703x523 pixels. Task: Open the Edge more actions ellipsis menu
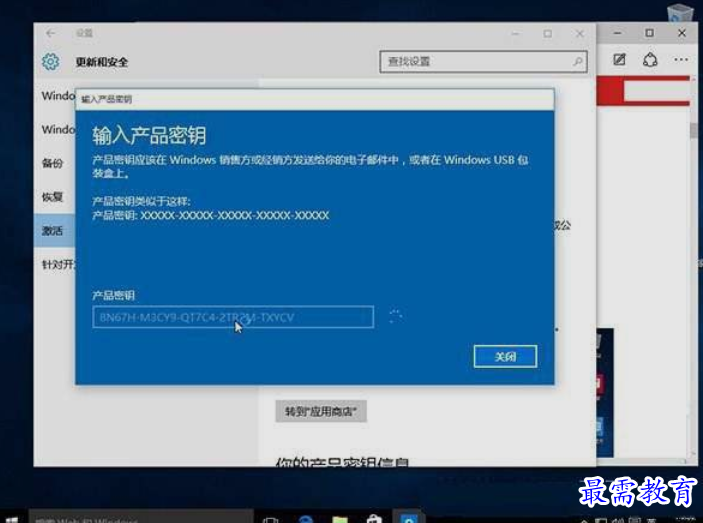point(681,60)
